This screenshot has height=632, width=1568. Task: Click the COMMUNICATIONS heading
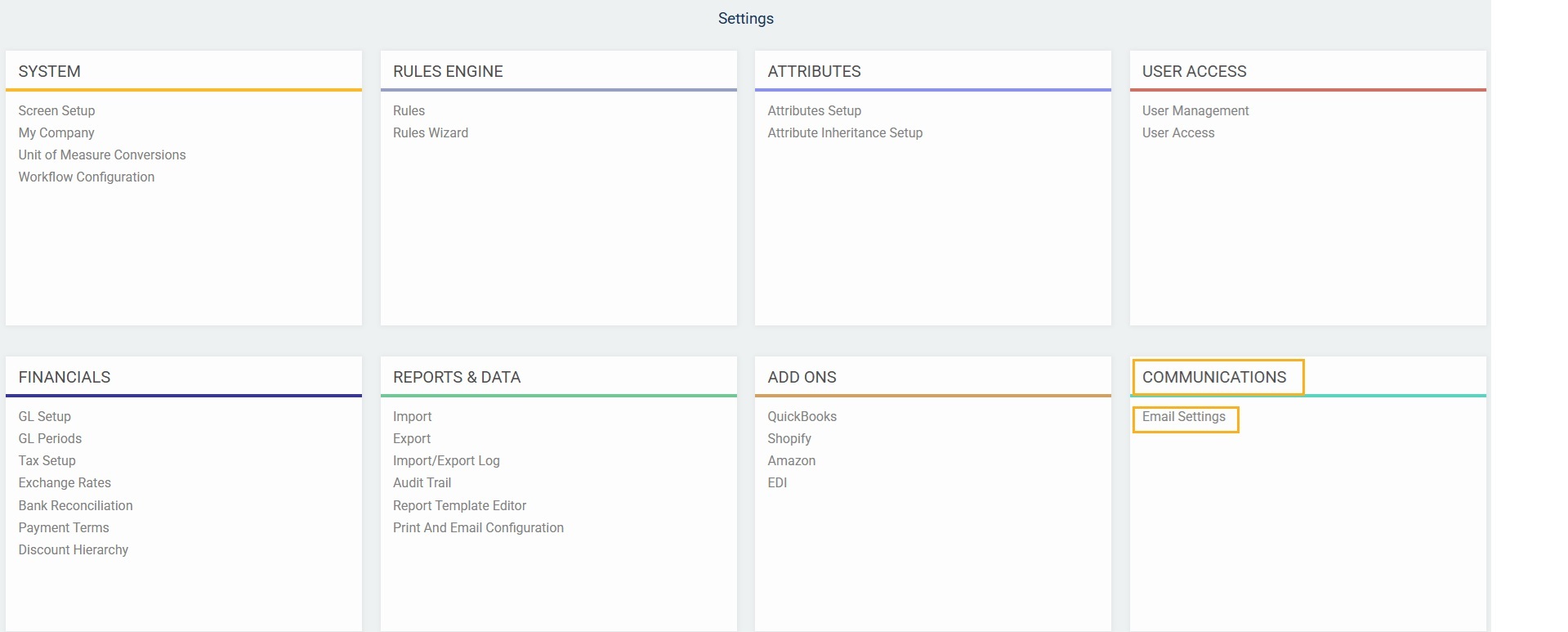click(1214, 377)
